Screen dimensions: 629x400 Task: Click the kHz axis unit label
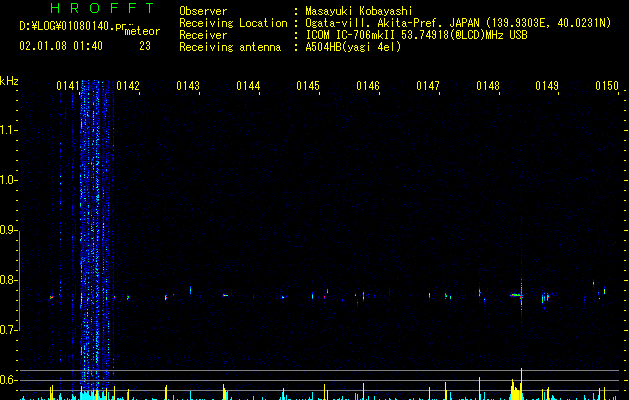pyautogui.click(x=9, y=81)
